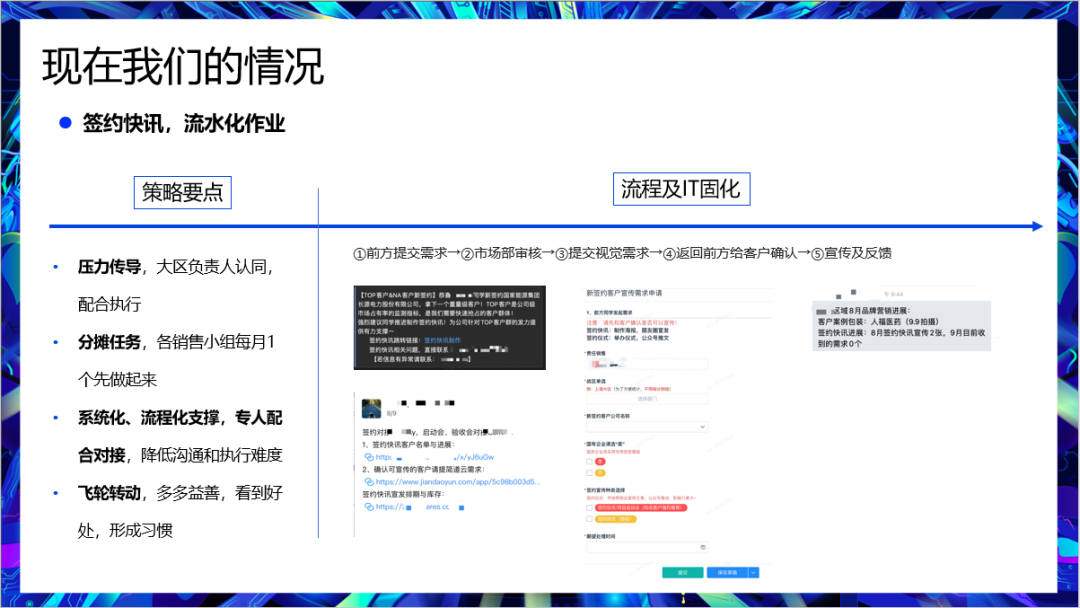Click the sender avatar in chat message
The image size is (1080, 608).
pos(371,408)
